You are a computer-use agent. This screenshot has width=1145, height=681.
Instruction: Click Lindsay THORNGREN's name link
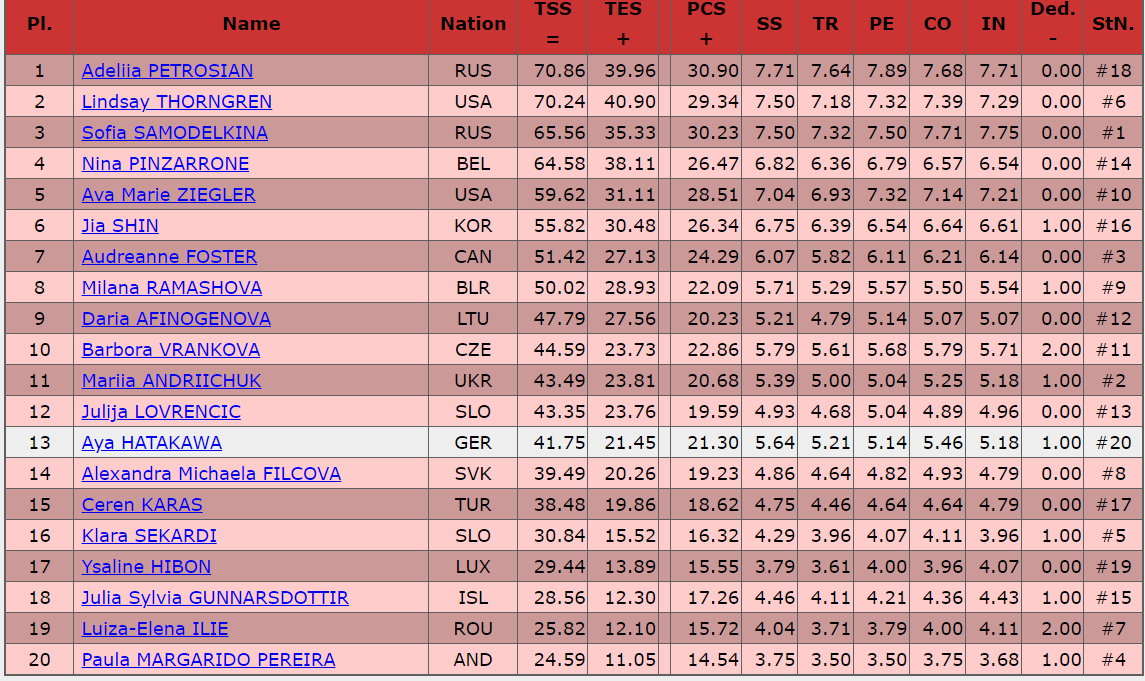tap(177, 102)
